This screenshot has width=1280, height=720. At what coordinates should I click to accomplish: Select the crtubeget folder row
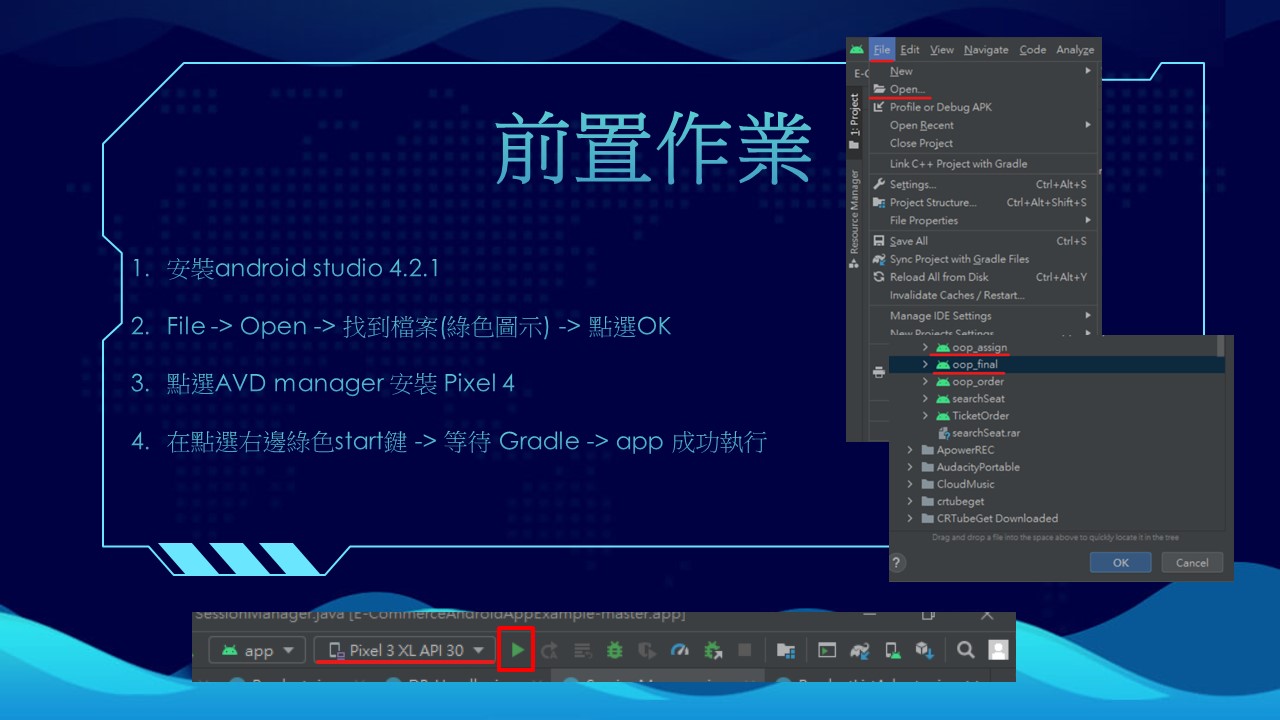(x=1056, y=501)
